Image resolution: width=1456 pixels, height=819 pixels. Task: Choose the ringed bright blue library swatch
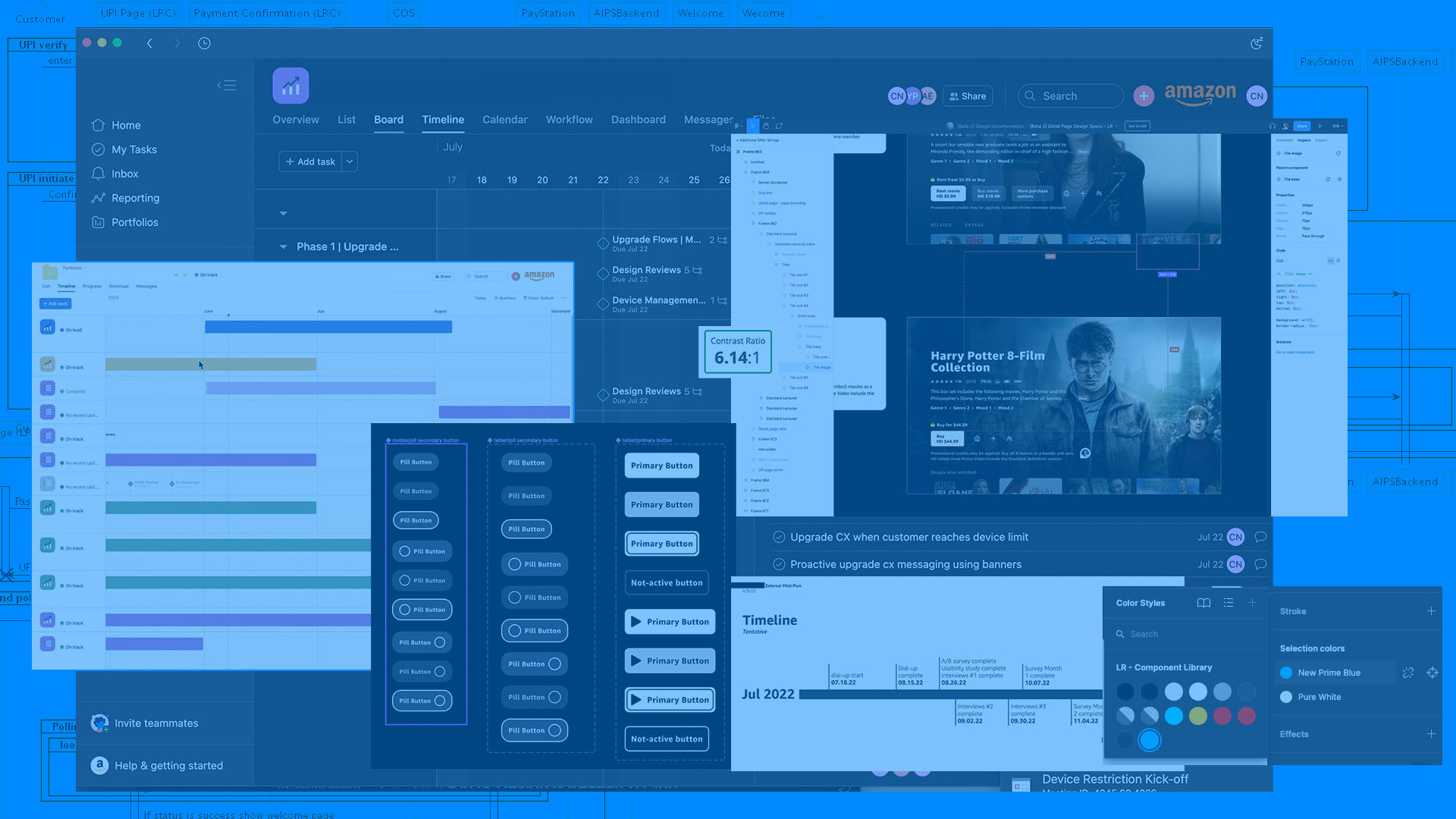(1150, 740)
